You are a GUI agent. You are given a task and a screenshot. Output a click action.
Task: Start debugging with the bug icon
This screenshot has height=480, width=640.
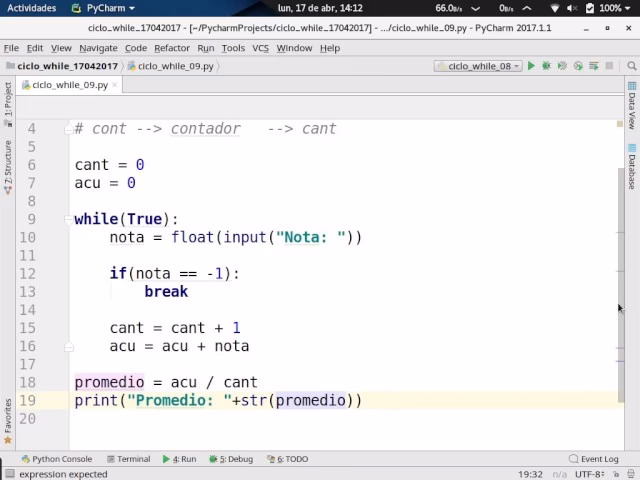(x=546, y=66)
